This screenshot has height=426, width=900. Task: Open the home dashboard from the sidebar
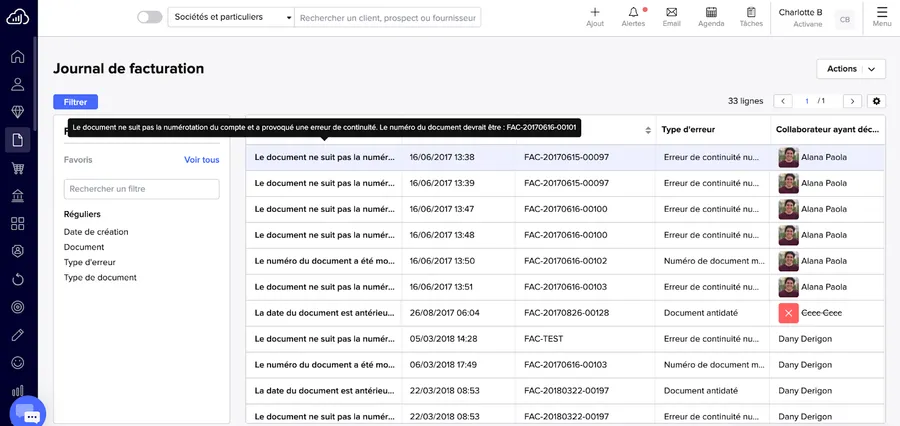pos(18,56)
